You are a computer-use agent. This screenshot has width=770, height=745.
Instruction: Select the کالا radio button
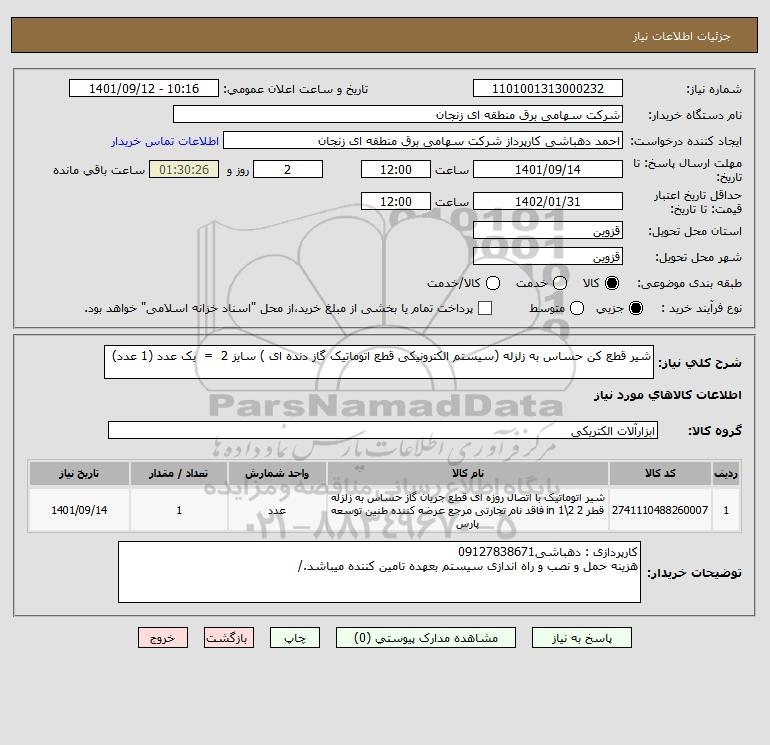click(612, 283)
